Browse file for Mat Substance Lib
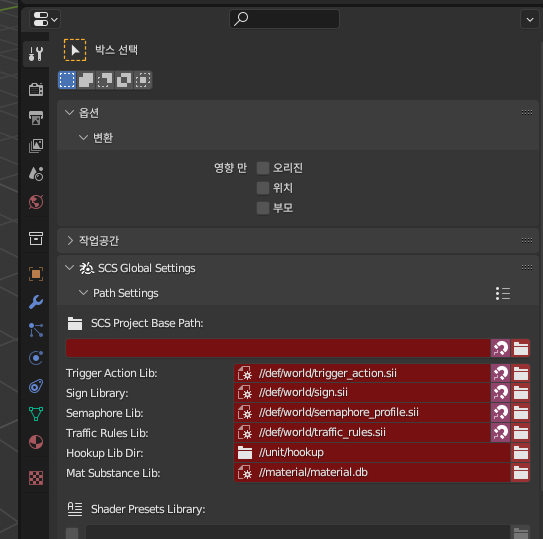Viewport: 543px width, 539px height. (520, 473)
